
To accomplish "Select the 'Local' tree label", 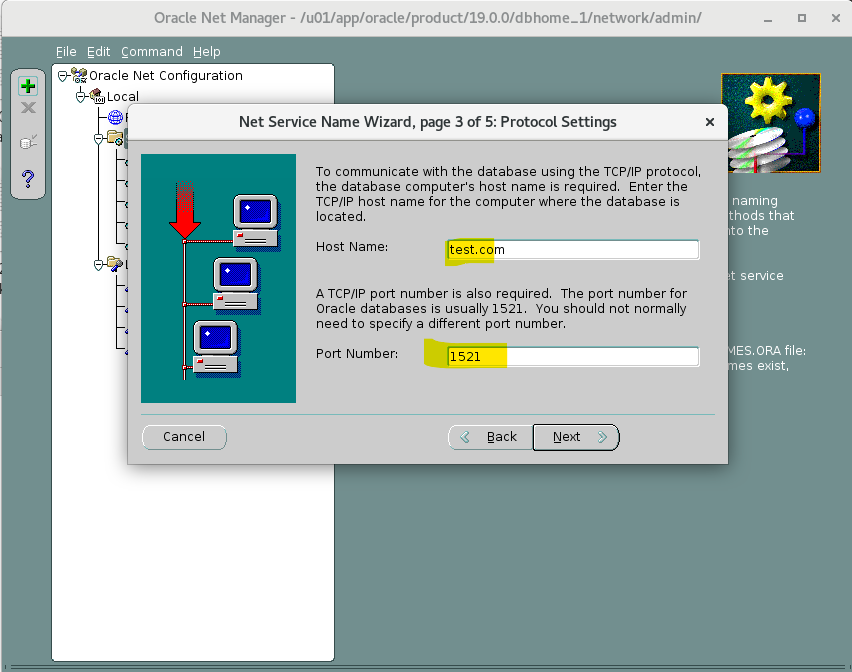I will (123, 96).
